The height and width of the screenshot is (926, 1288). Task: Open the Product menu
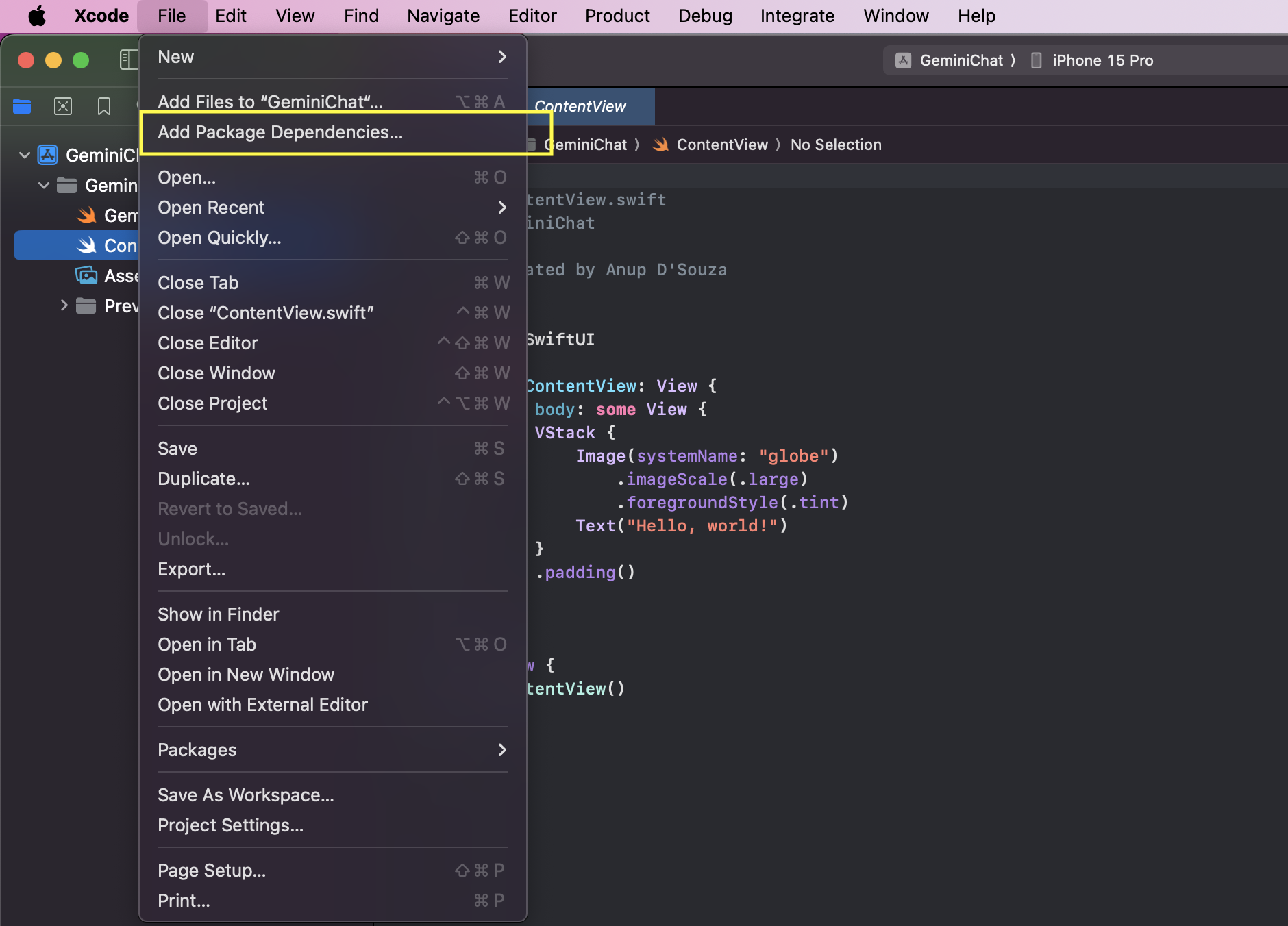[617, 16]
